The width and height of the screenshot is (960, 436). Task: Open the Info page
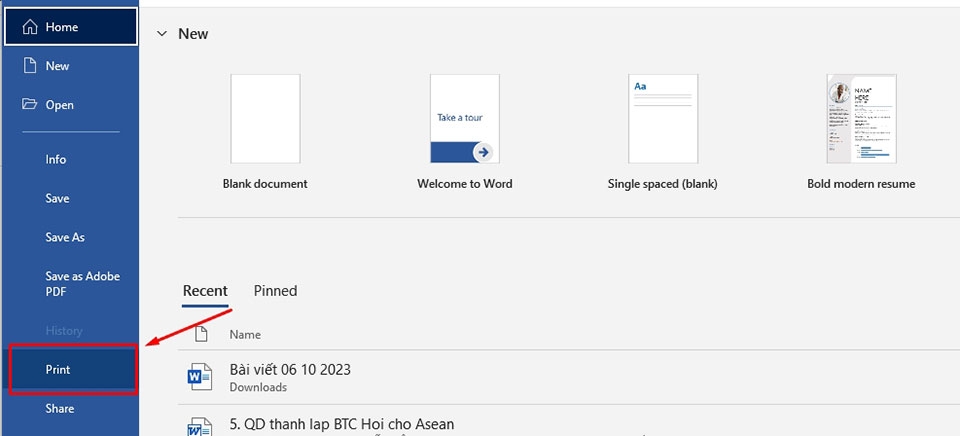coord(56,160)
